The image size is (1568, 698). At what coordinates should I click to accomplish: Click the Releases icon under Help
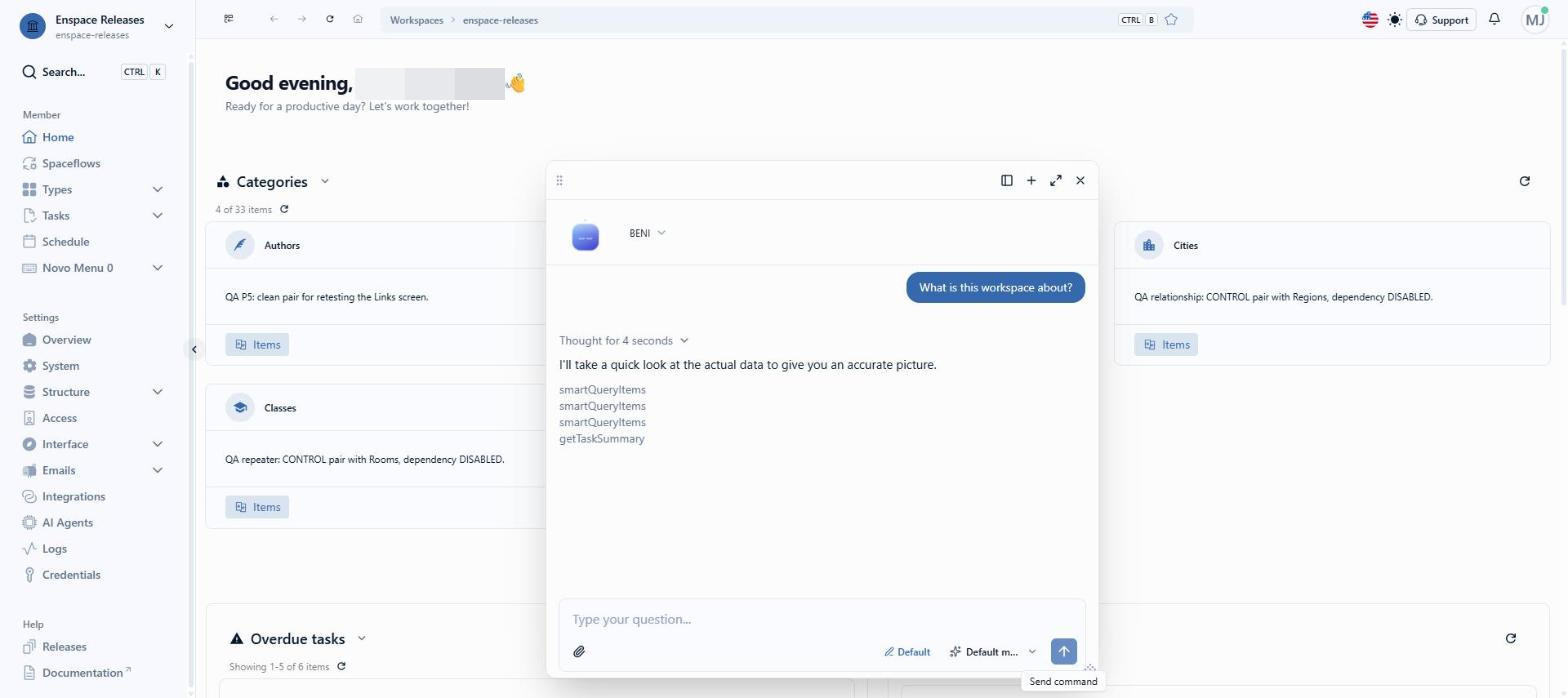pyautogui.click(x=29, y=647)
